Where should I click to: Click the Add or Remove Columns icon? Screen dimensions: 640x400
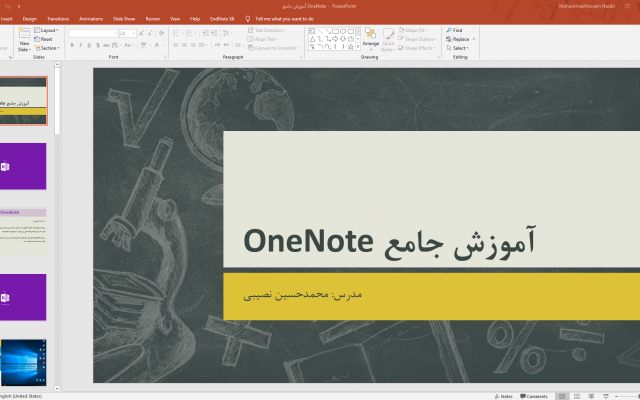239,45
